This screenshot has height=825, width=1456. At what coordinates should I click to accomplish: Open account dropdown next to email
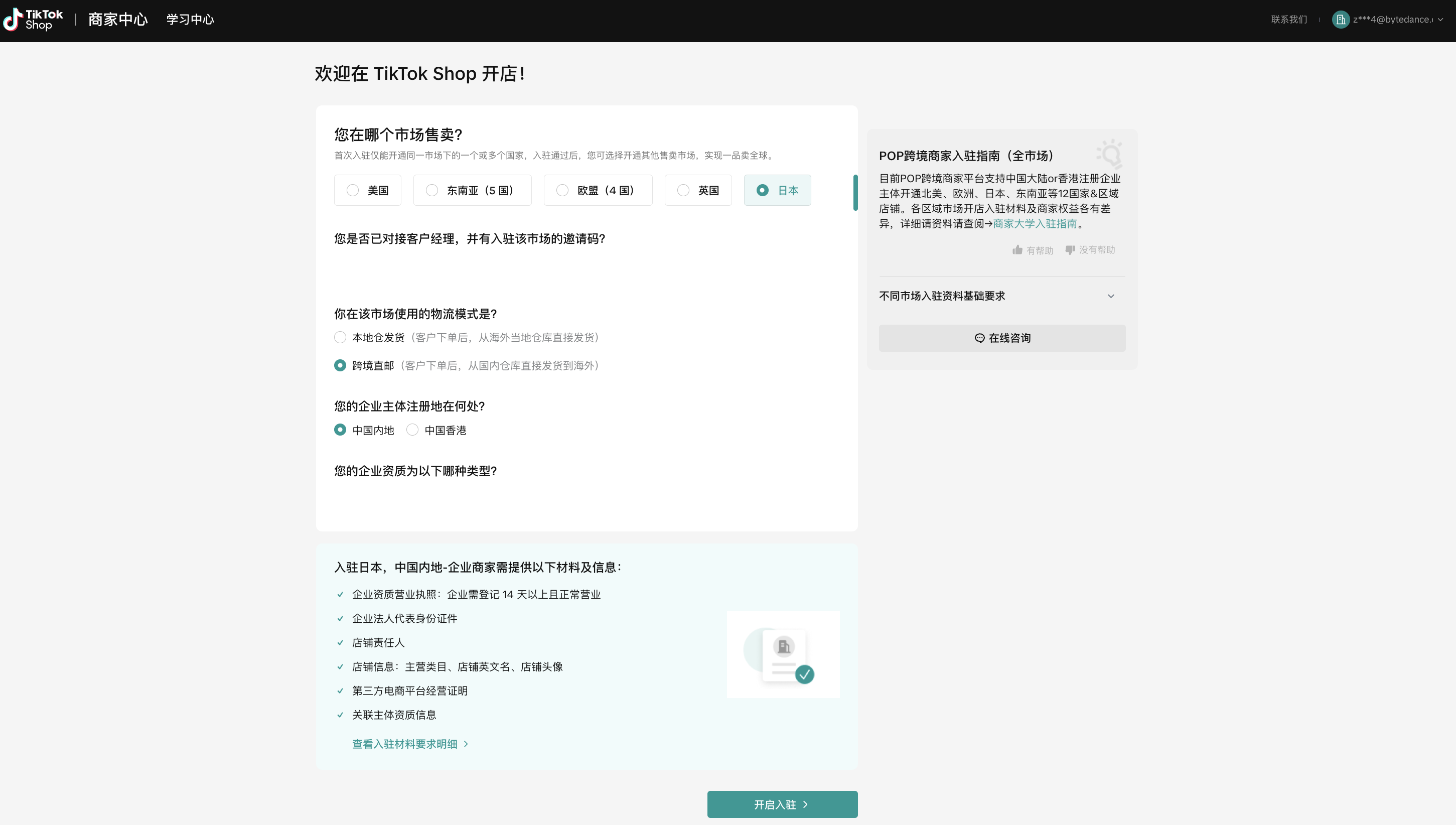click(1440, 19)
